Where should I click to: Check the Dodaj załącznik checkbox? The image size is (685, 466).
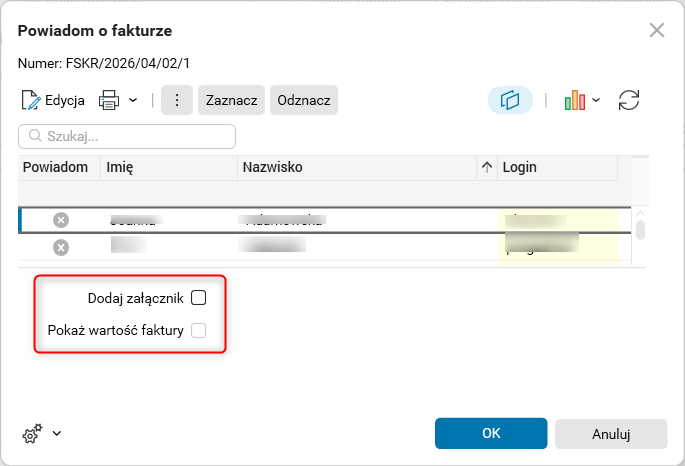[199, 298]
